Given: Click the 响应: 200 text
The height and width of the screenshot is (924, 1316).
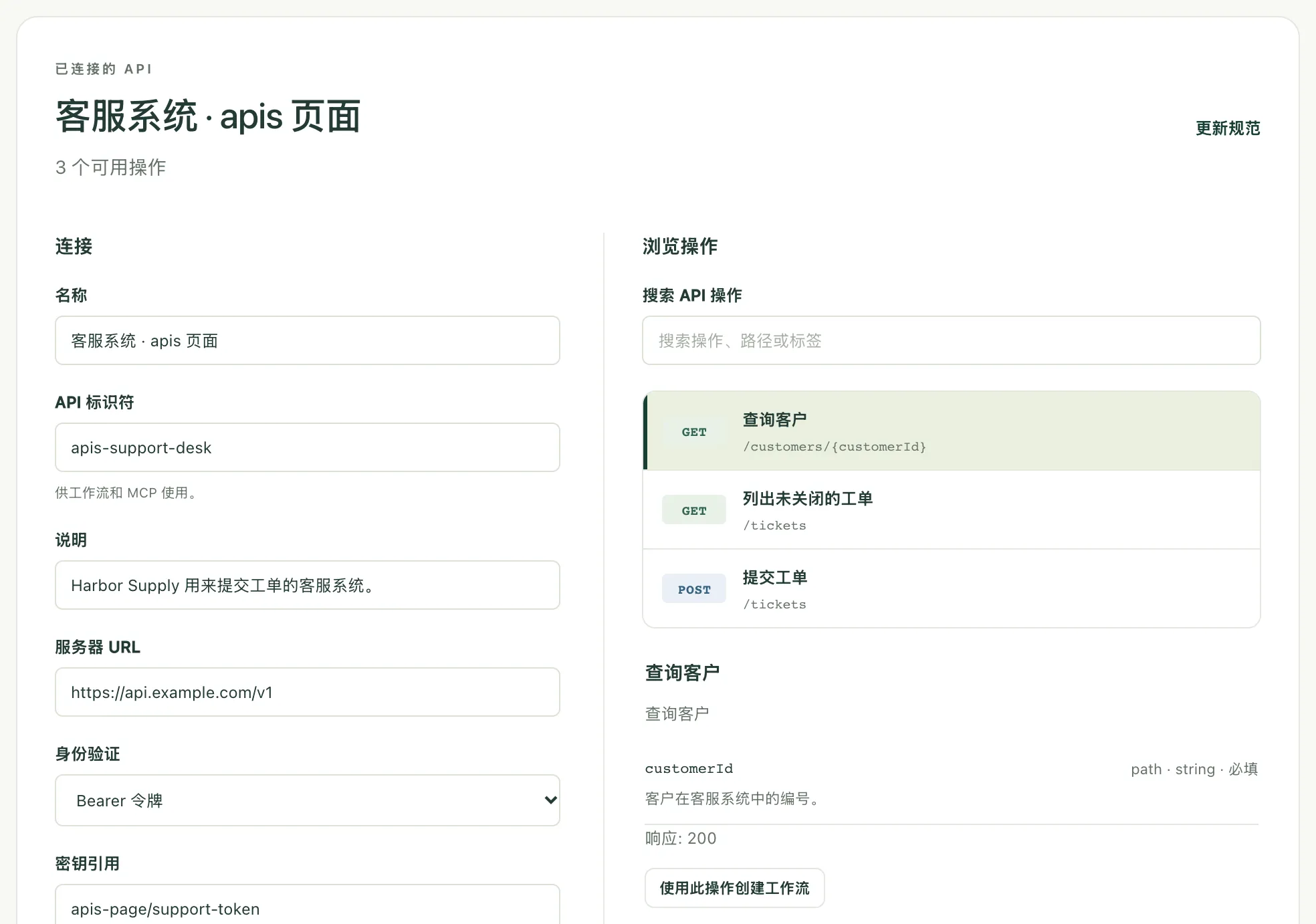Looking at the screenshot, I should [681, 838].
